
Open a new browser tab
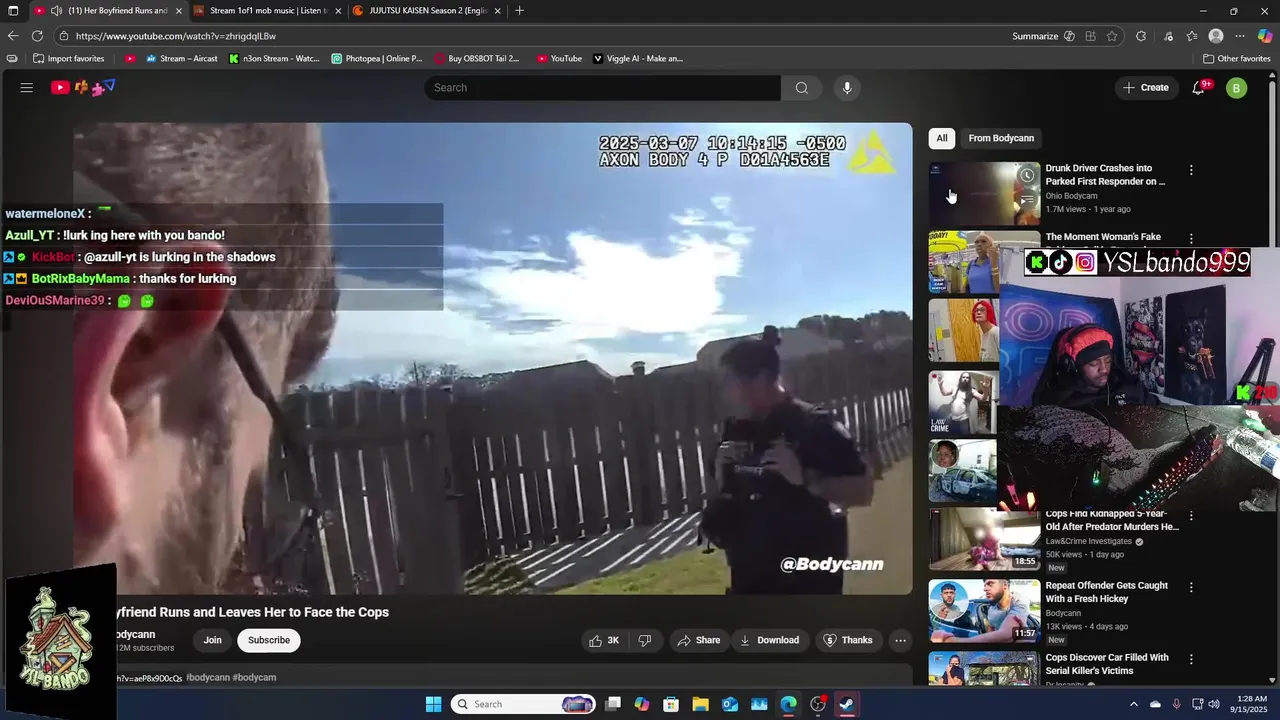point(519,11)
